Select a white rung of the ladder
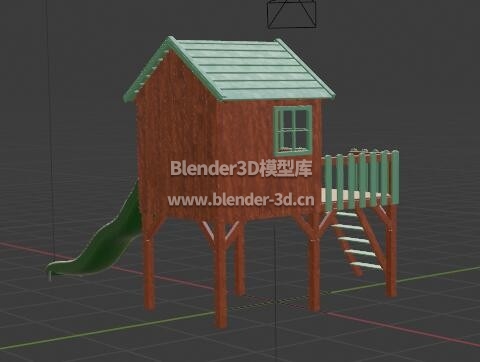This screenshot has width=480, height=362. pyautogui.click(x=354, y=240)
